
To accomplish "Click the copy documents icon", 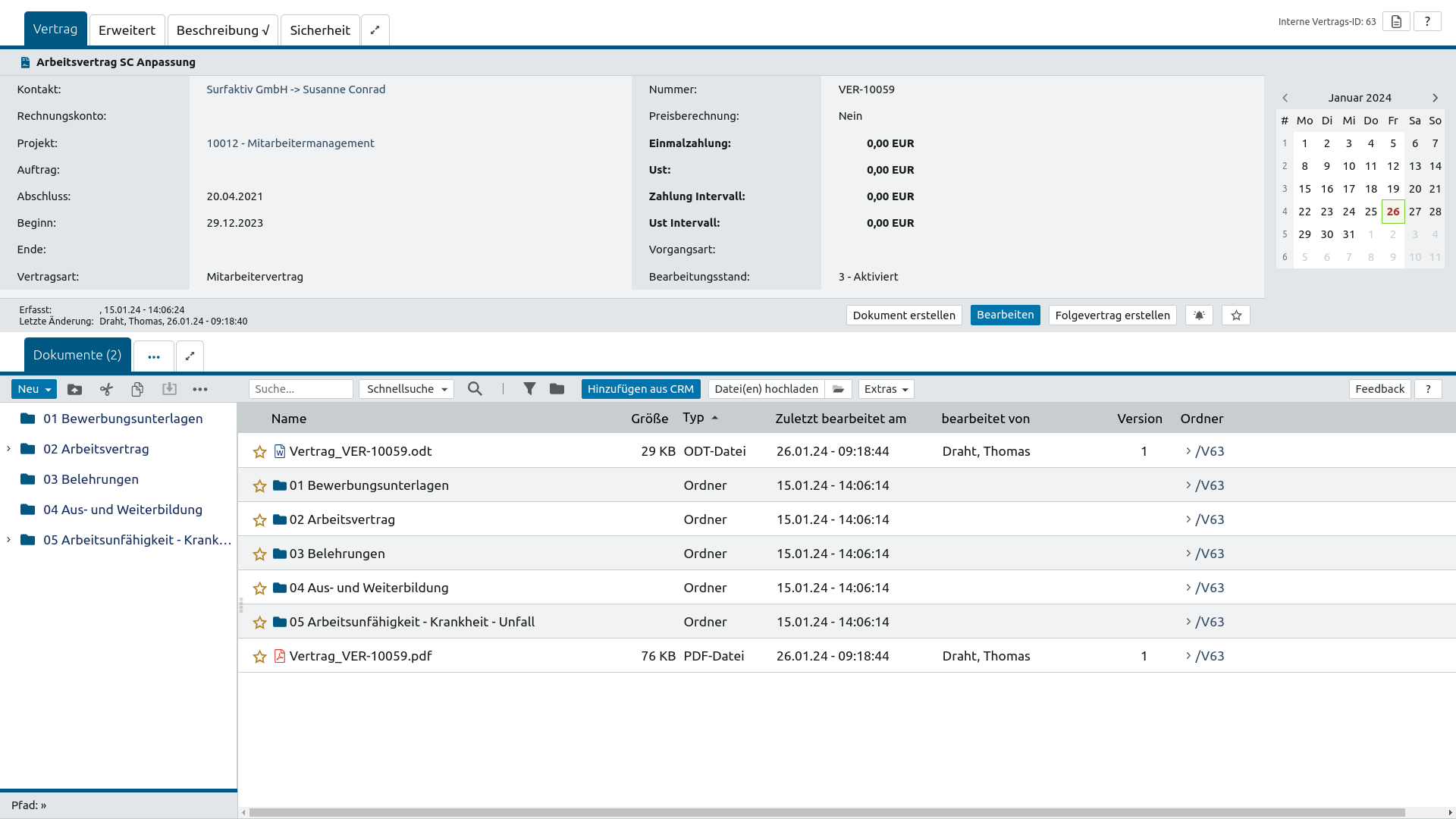I will pos(137,389).
